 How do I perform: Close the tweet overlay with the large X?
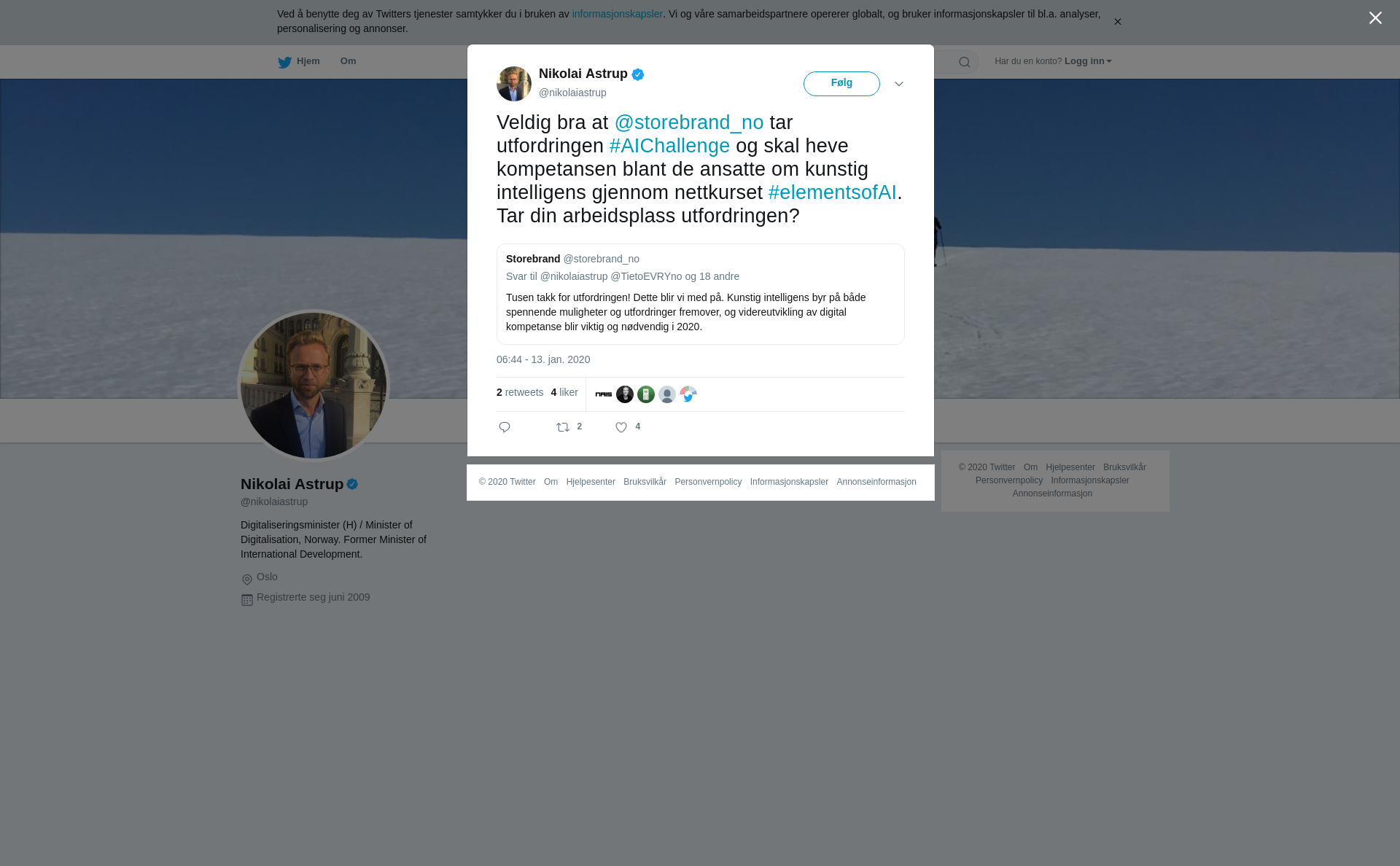[1375, 18]
